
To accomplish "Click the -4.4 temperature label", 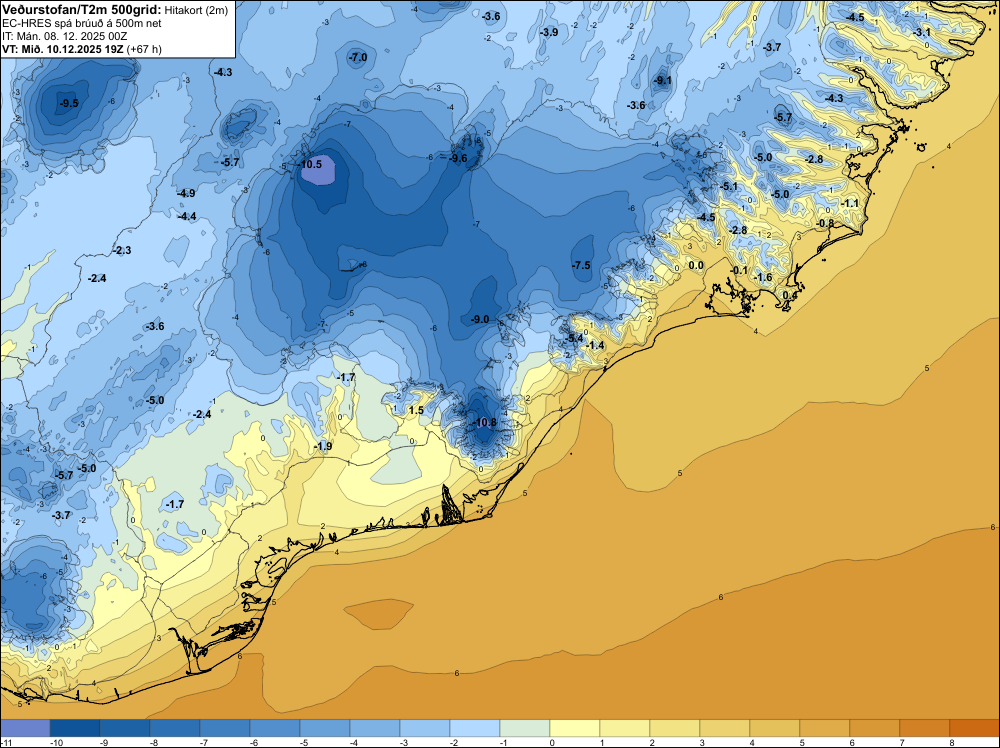I will click(187, 217).
